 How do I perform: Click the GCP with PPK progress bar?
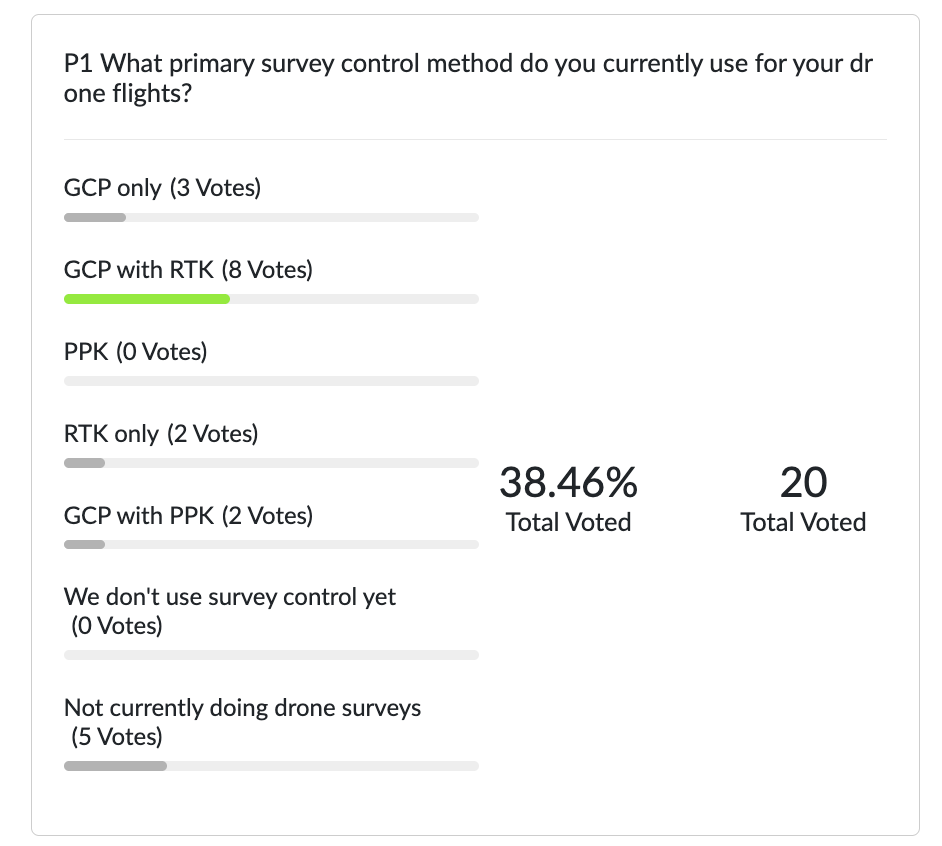[x=271, y=545]
